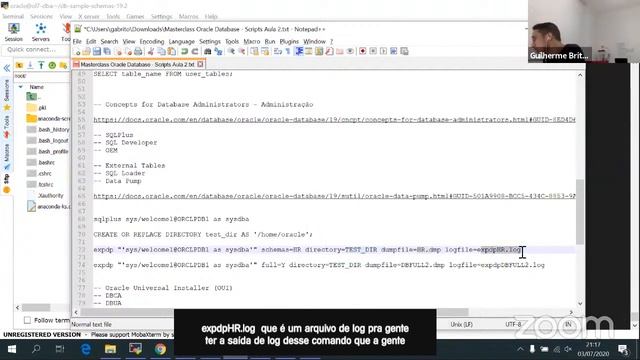
Task: Open the Language menu
Action: click(x=182, y=42)
